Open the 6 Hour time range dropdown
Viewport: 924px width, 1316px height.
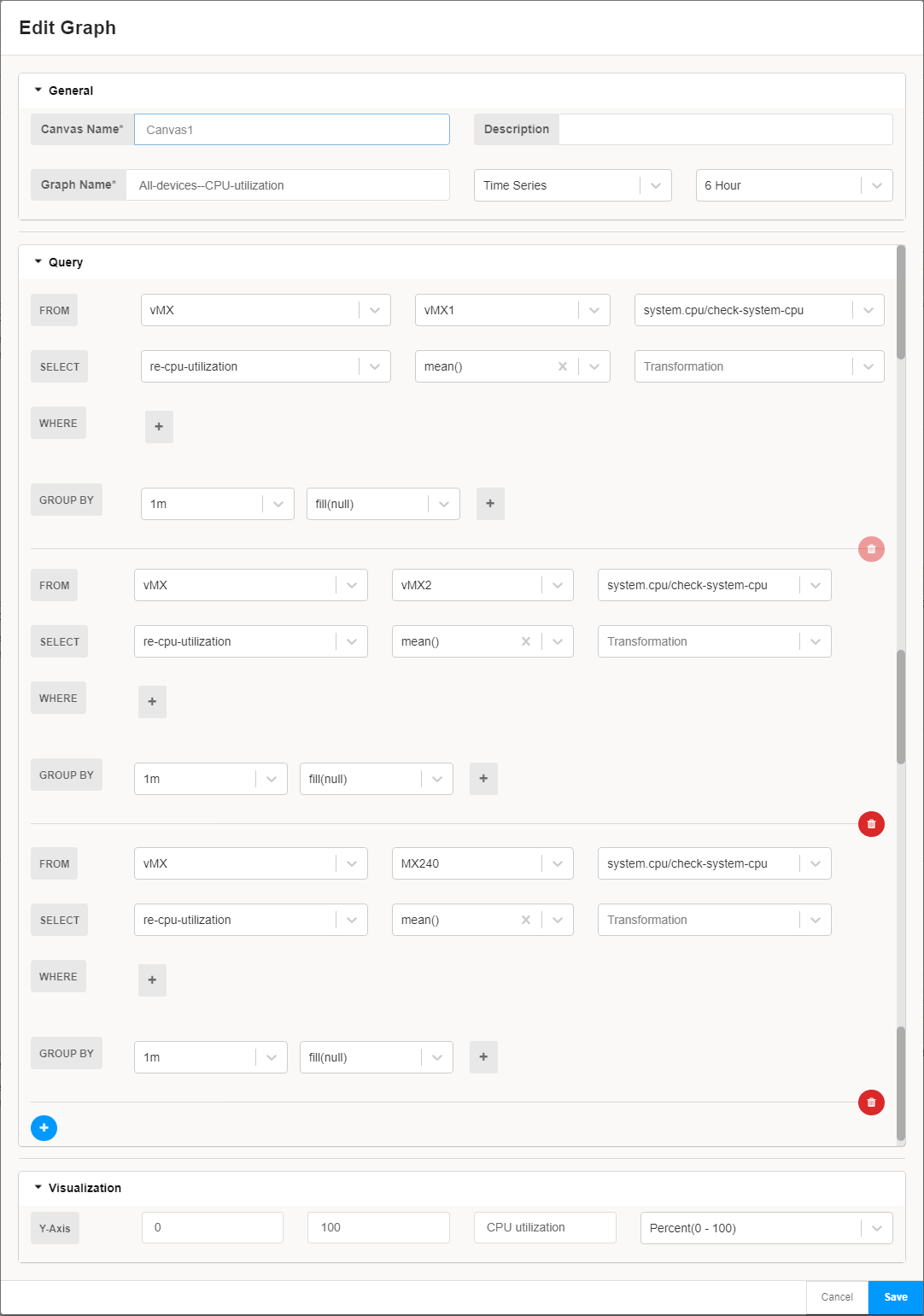(x=794, y=185)
